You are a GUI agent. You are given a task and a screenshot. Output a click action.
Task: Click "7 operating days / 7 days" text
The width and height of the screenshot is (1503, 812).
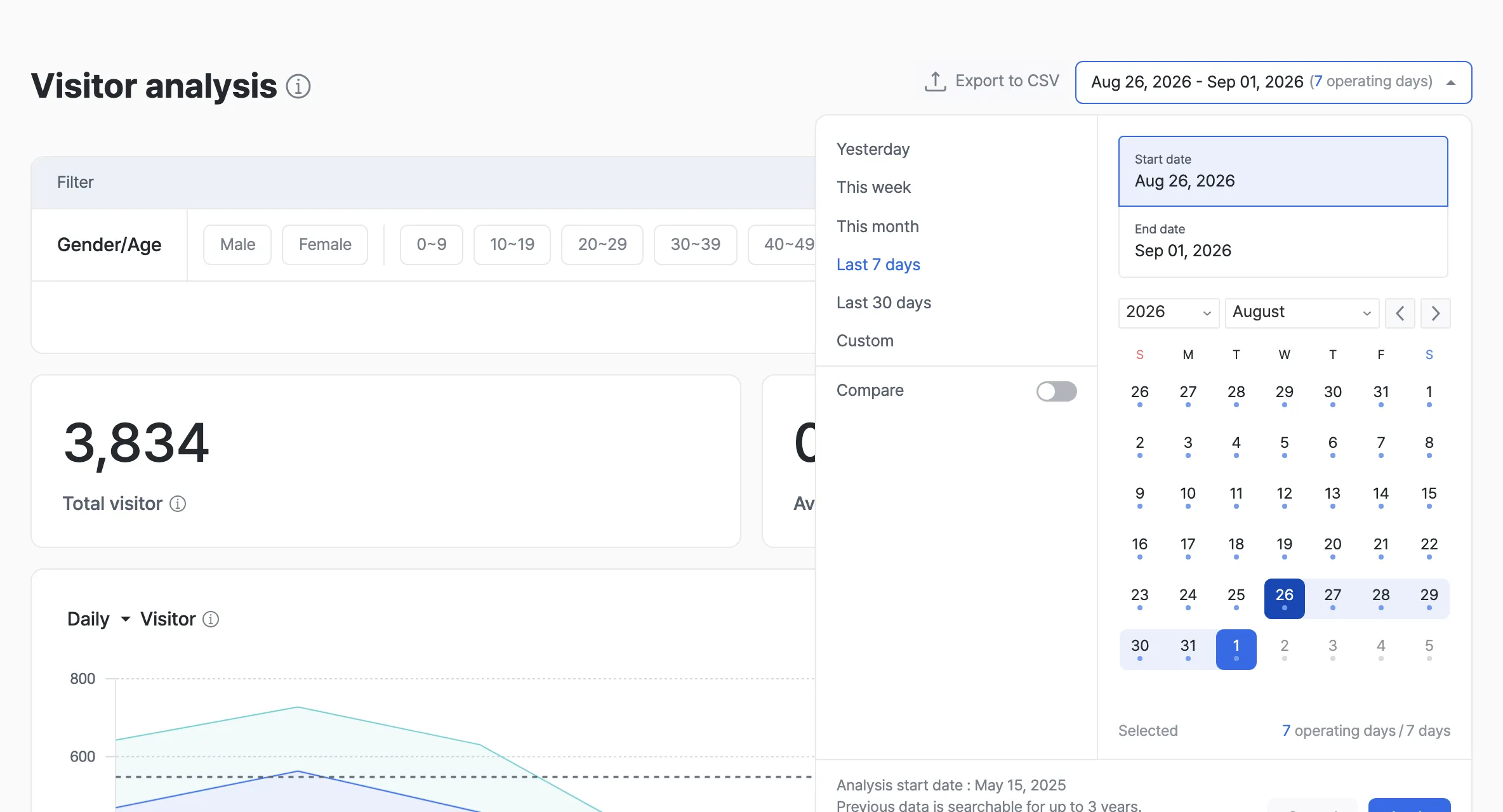point(1366,731)
